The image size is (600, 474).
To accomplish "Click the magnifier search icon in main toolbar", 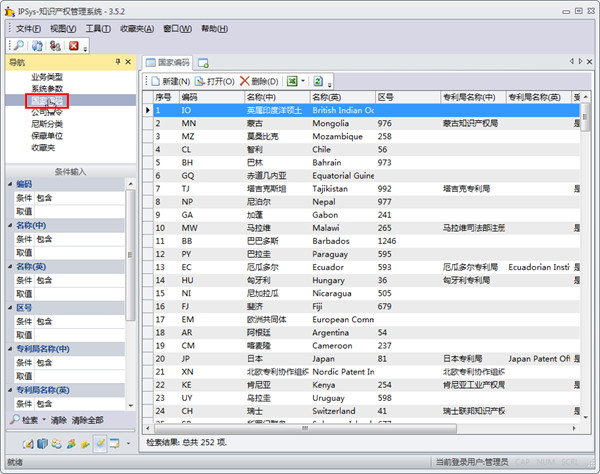I will point(18,46).
